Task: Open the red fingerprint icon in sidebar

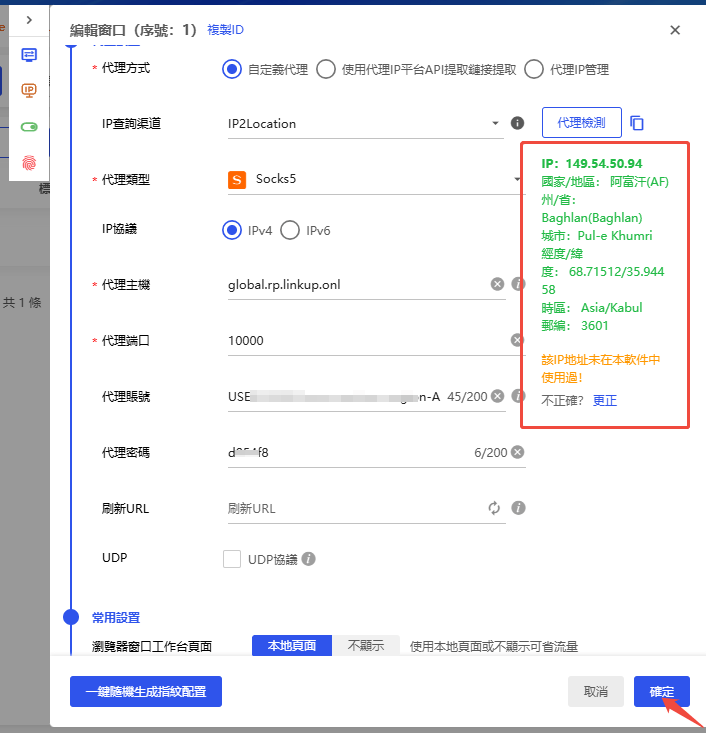Action: [29, 163]
